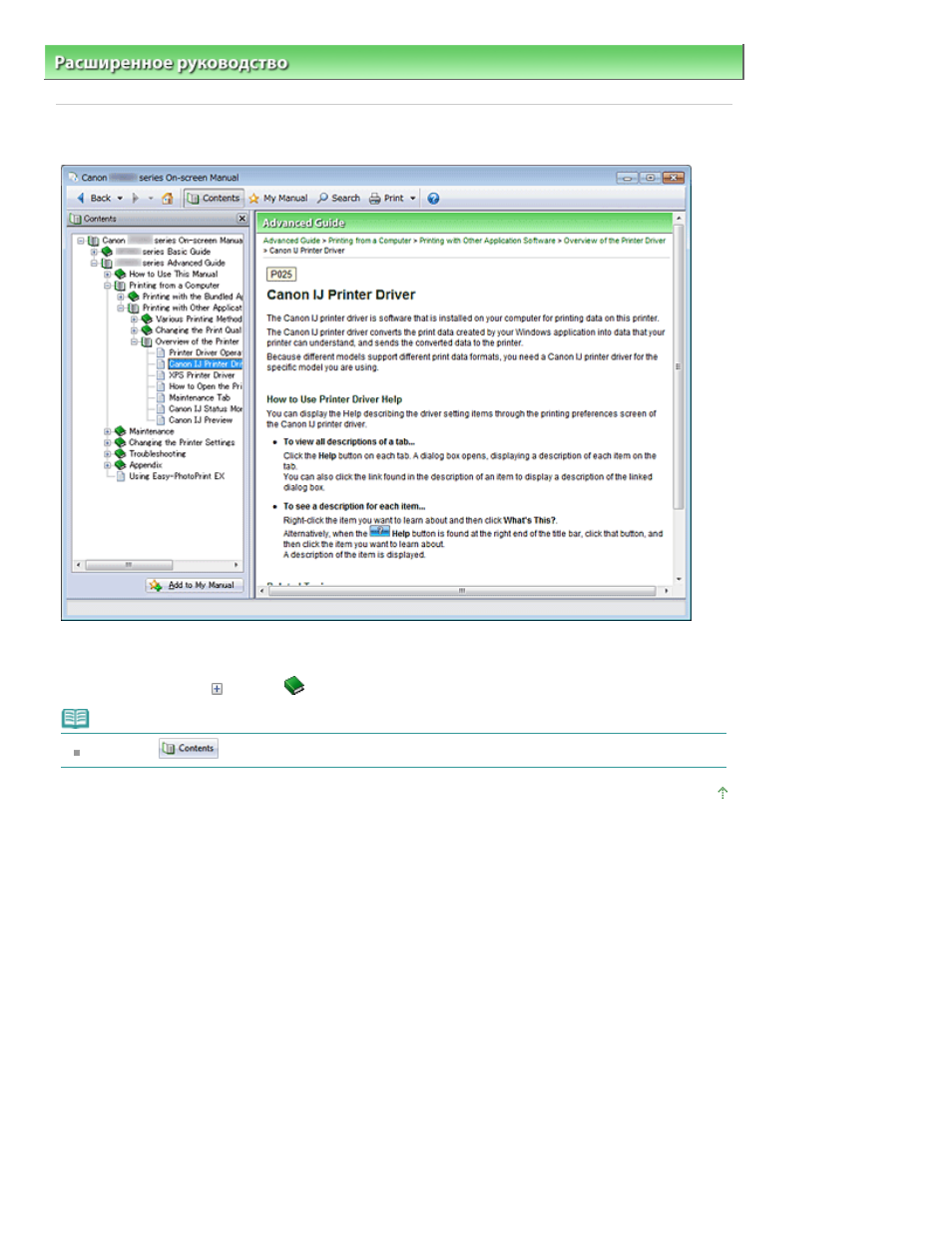Go to the Home page icon
Viewport: 952px width, 1233px height.
(x=168, y=198)
